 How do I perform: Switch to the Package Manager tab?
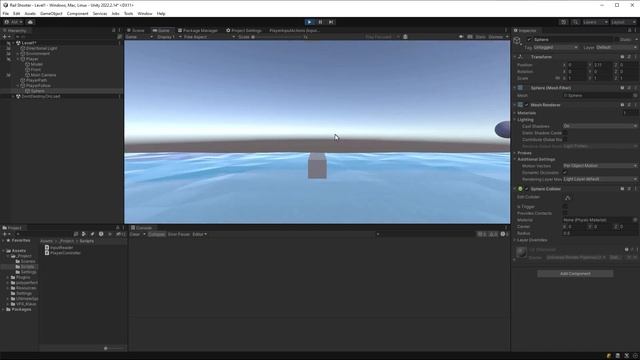click(198, 30)
